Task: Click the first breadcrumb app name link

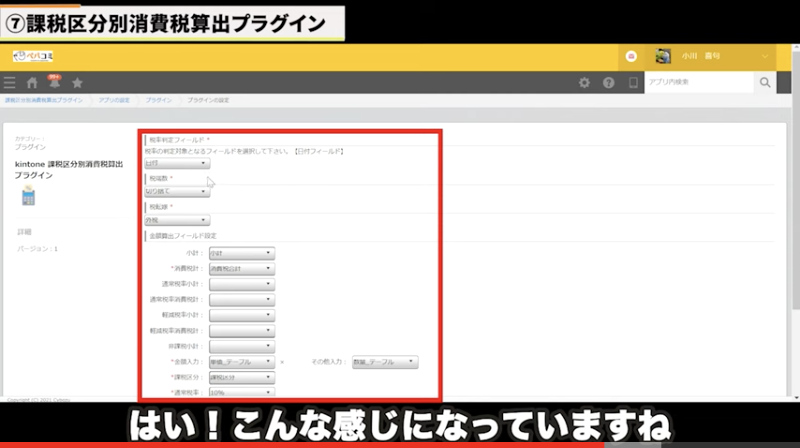Action: coord(43,101)
